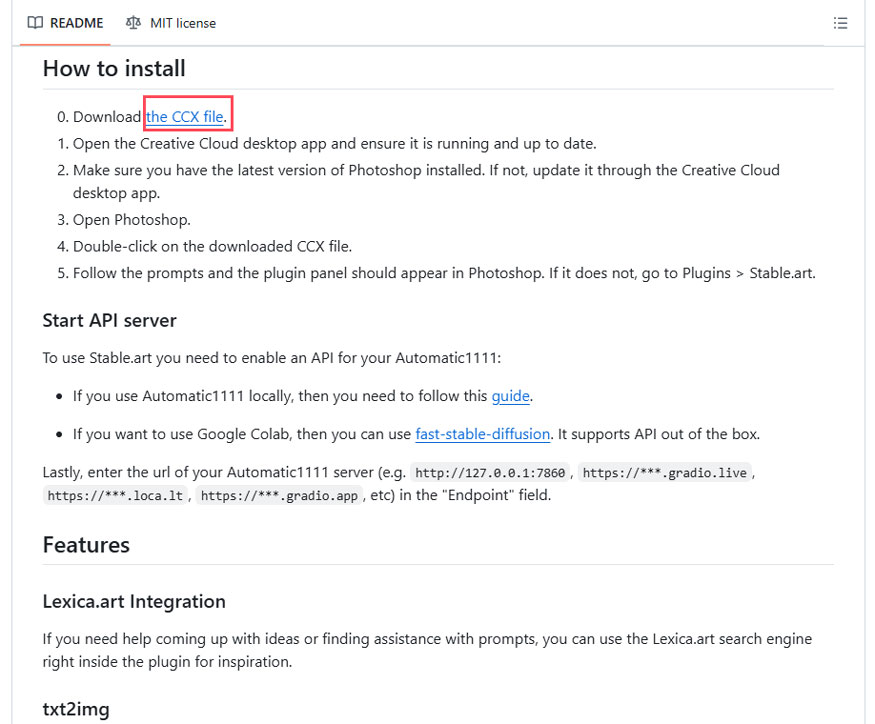This screenshot has height=724, width=875.
Task: Click the paragraph describing the Lexica.art search engine
Action: point(427,650)
